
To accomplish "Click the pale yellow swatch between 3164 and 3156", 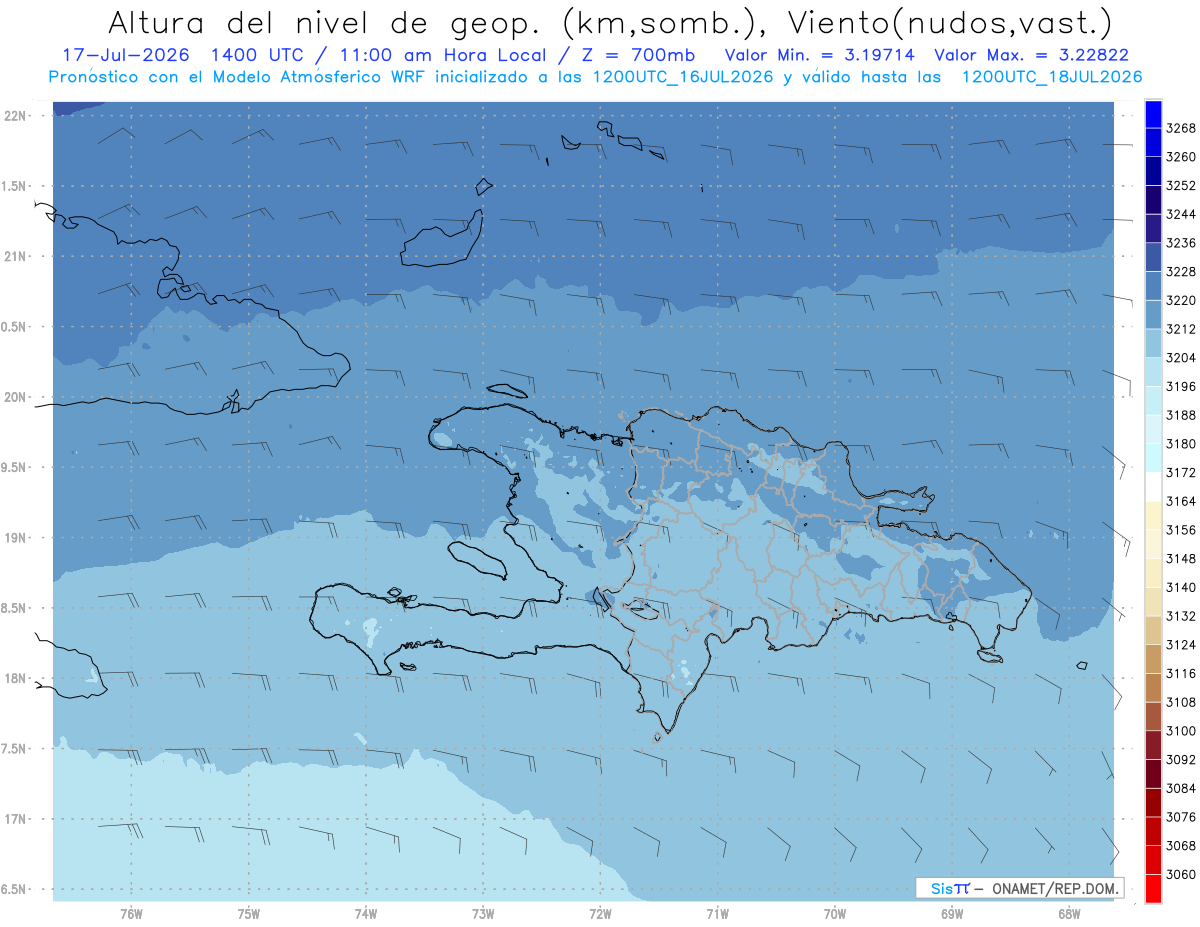I will pyautogui.click(x=1153, y=515).
